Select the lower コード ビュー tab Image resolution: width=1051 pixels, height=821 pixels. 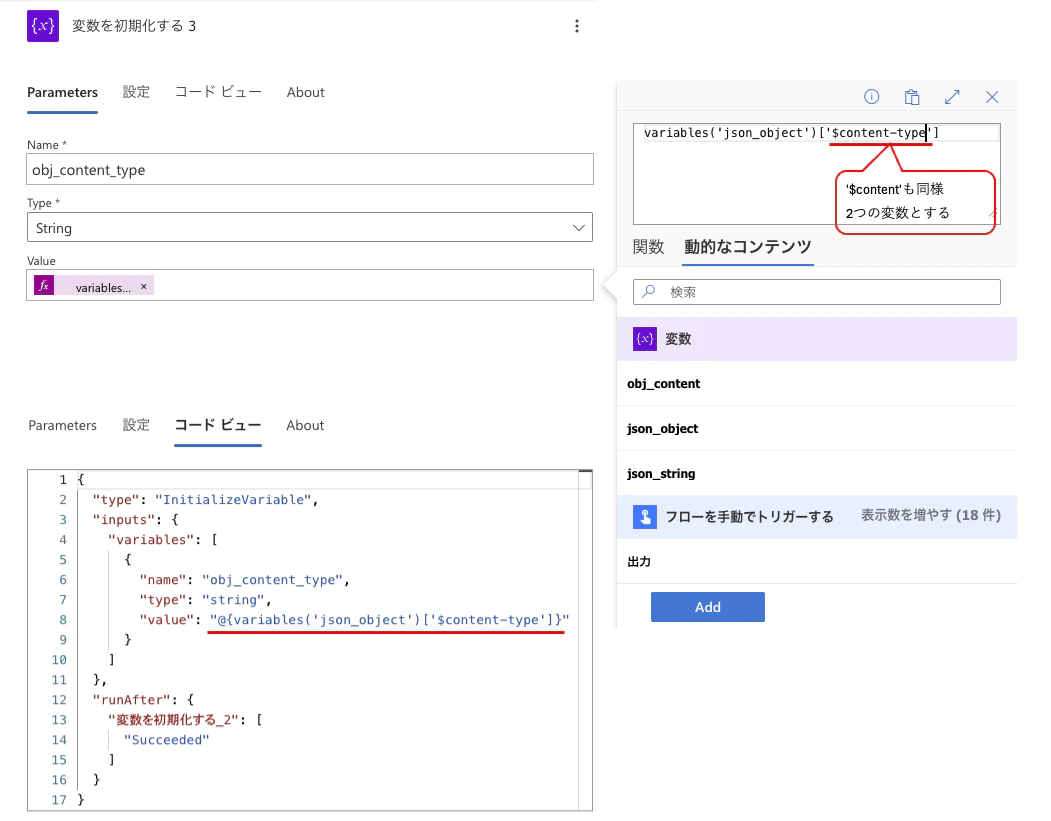(218, 425)
